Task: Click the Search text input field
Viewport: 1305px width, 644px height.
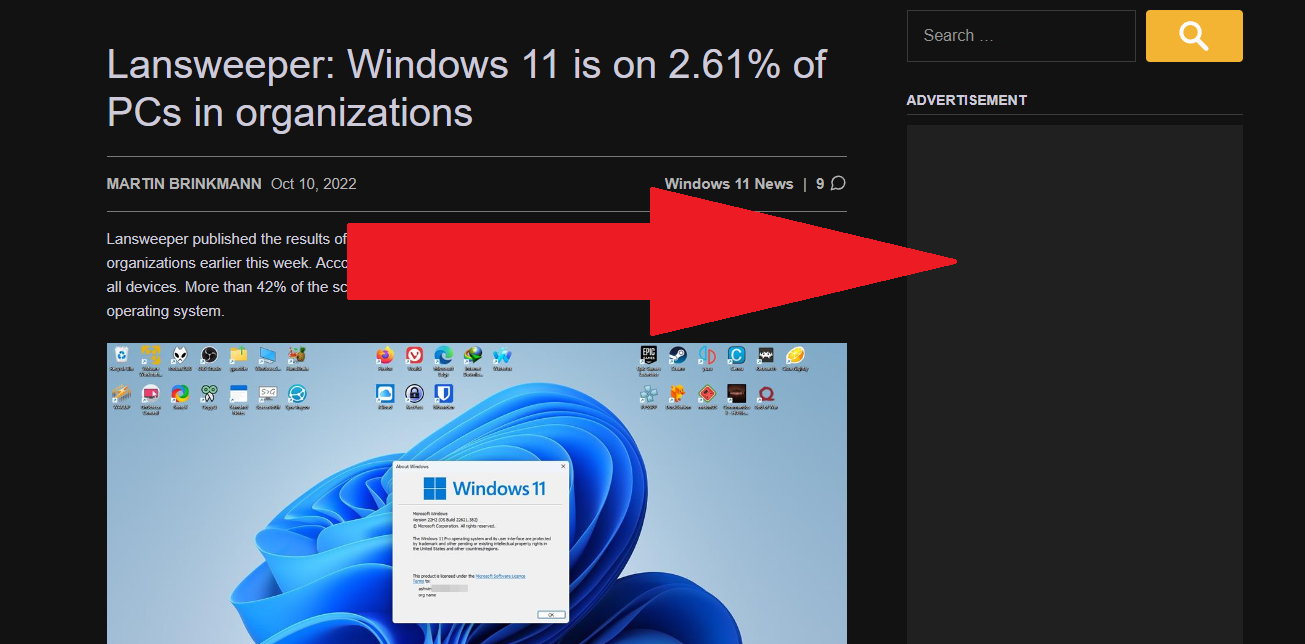Action: point(1021,36)
